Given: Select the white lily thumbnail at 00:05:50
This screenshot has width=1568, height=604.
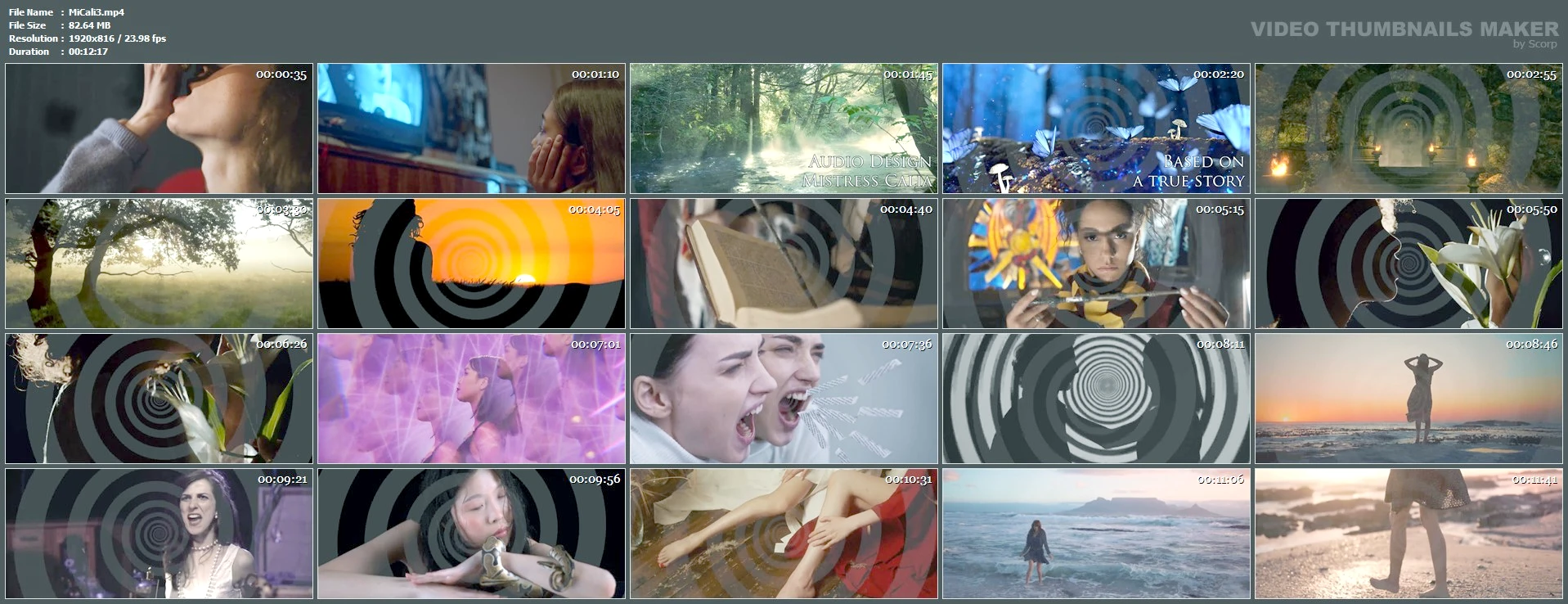Looking at the screenshot, I should [x=1409, y=264].
